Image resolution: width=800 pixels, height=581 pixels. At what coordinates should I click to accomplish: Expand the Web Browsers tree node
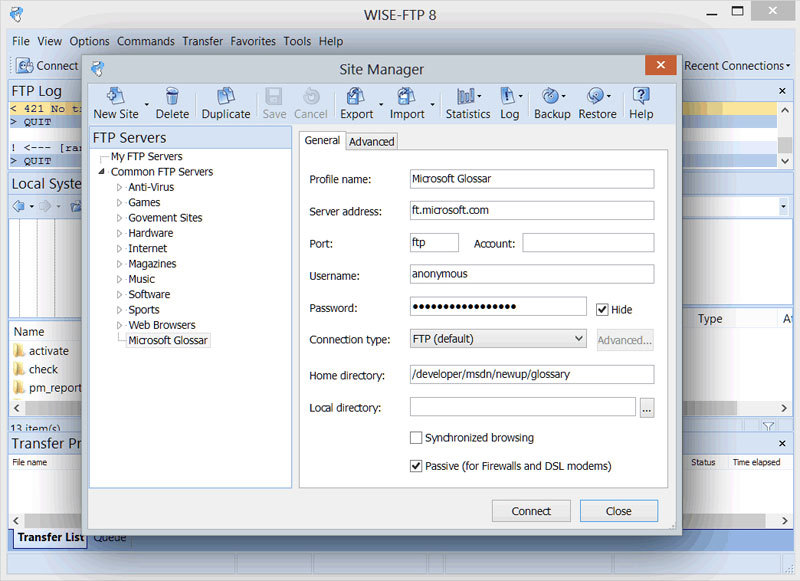pyautogui.click(x=119, y=325)
